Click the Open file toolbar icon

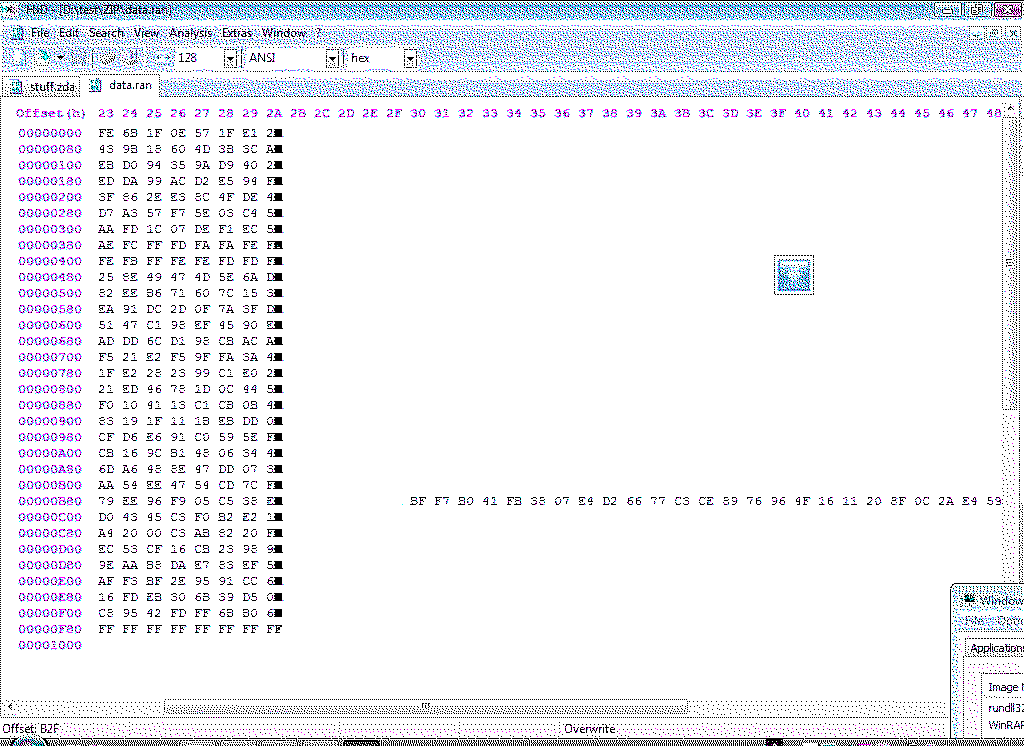[44, 57]
